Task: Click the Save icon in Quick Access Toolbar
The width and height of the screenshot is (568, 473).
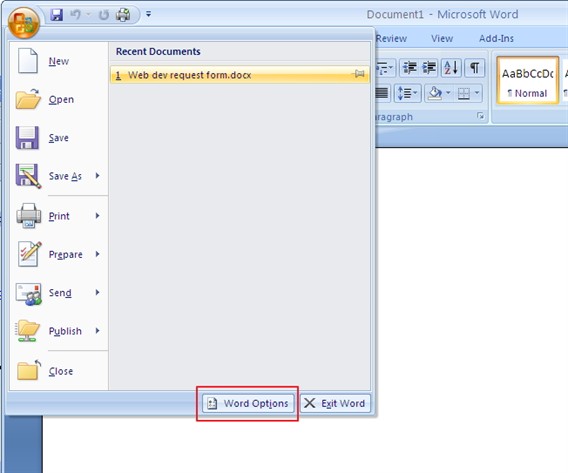Action: pyautogui.click(x=57, y=15)
